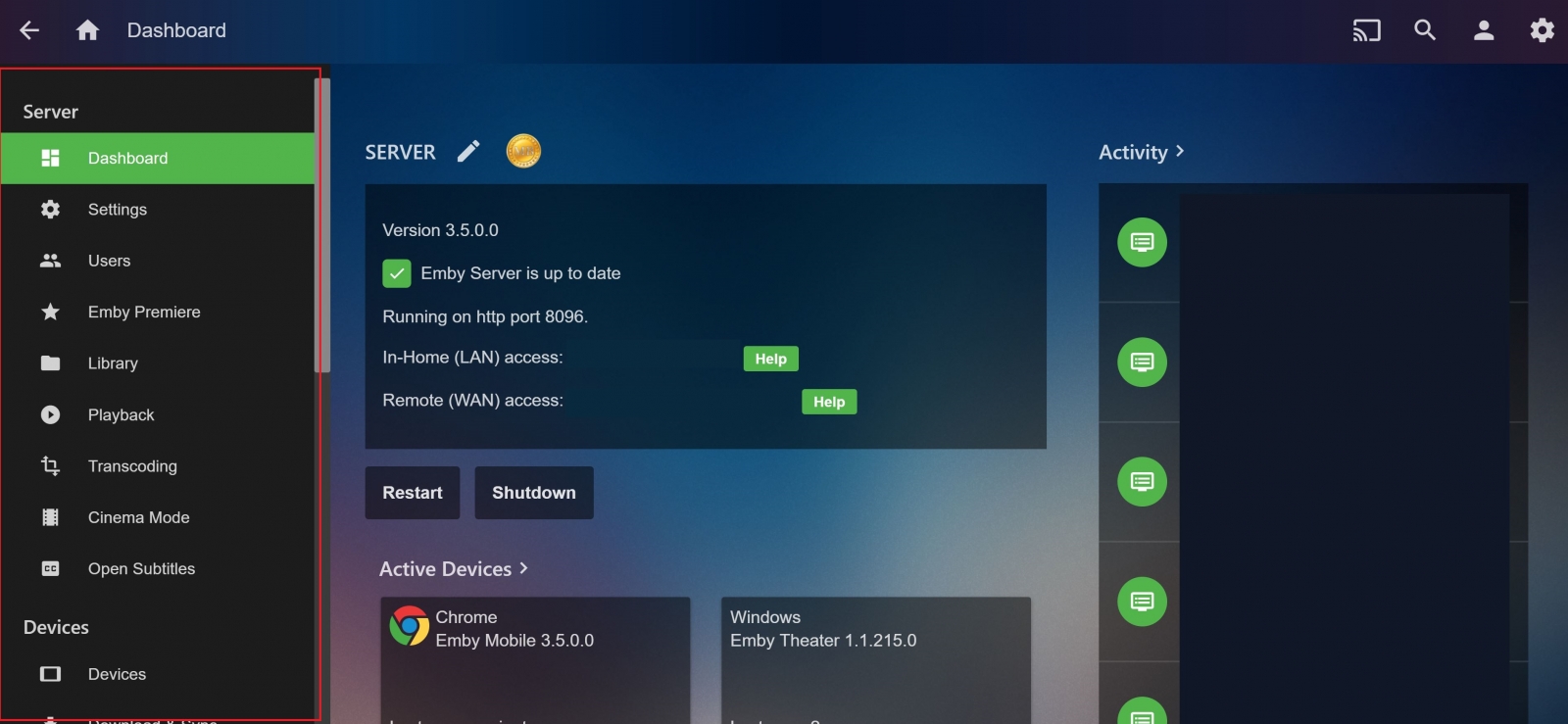Open the Library menu item

tap(158, 363)
